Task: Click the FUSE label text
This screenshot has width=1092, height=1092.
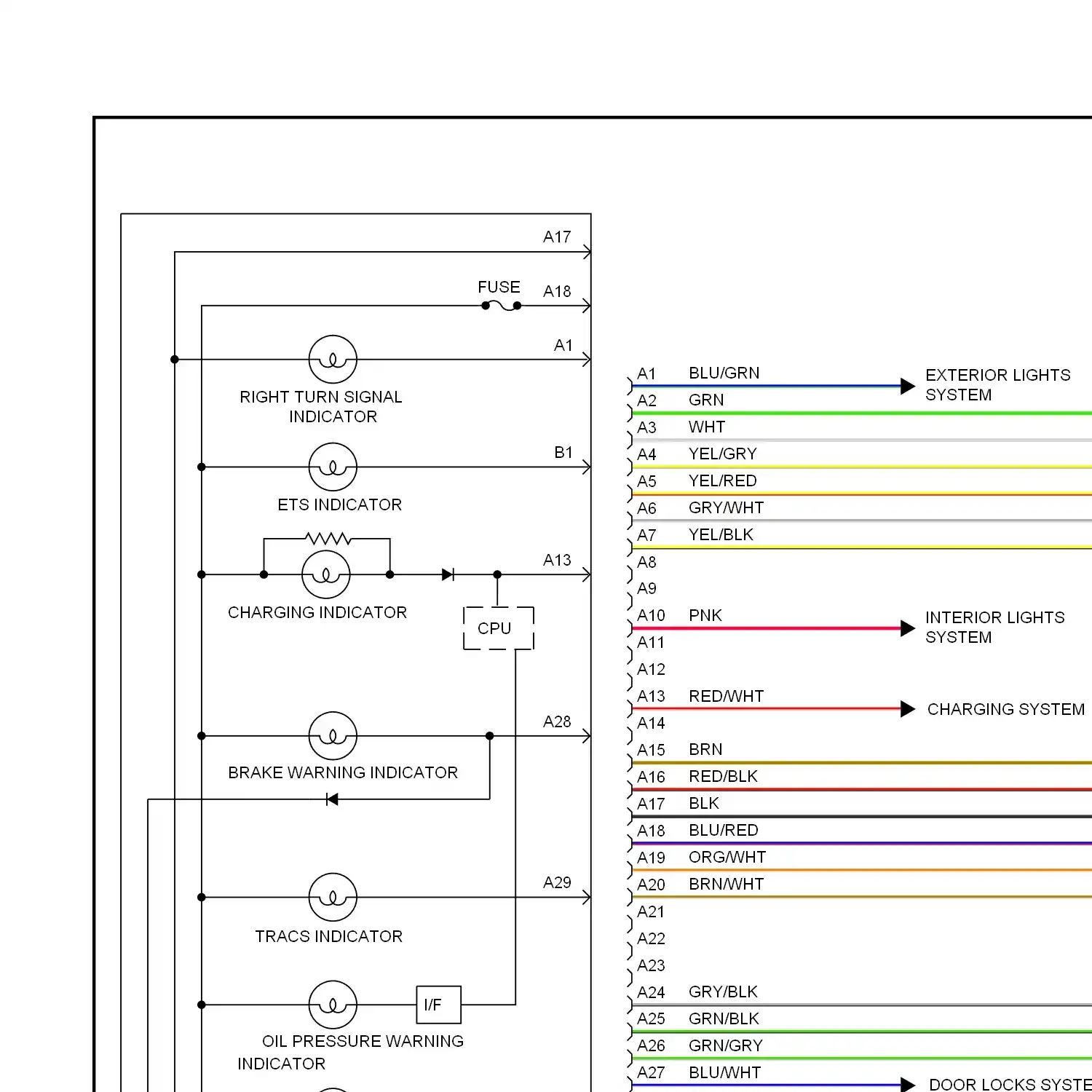Action: pyautogui.click(x=499, y=287)
